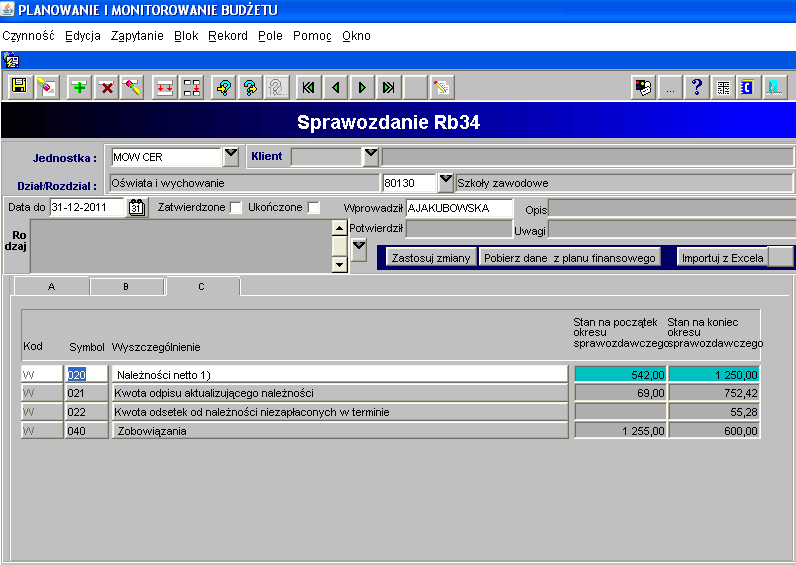796x565 pixels.
Task: Exit via the door icon
Action: point(775,87)
